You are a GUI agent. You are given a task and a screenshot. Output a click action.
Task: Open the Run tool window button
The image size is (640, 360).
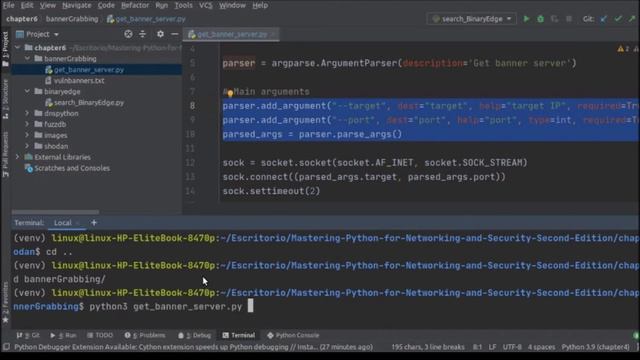coord(63,335)
